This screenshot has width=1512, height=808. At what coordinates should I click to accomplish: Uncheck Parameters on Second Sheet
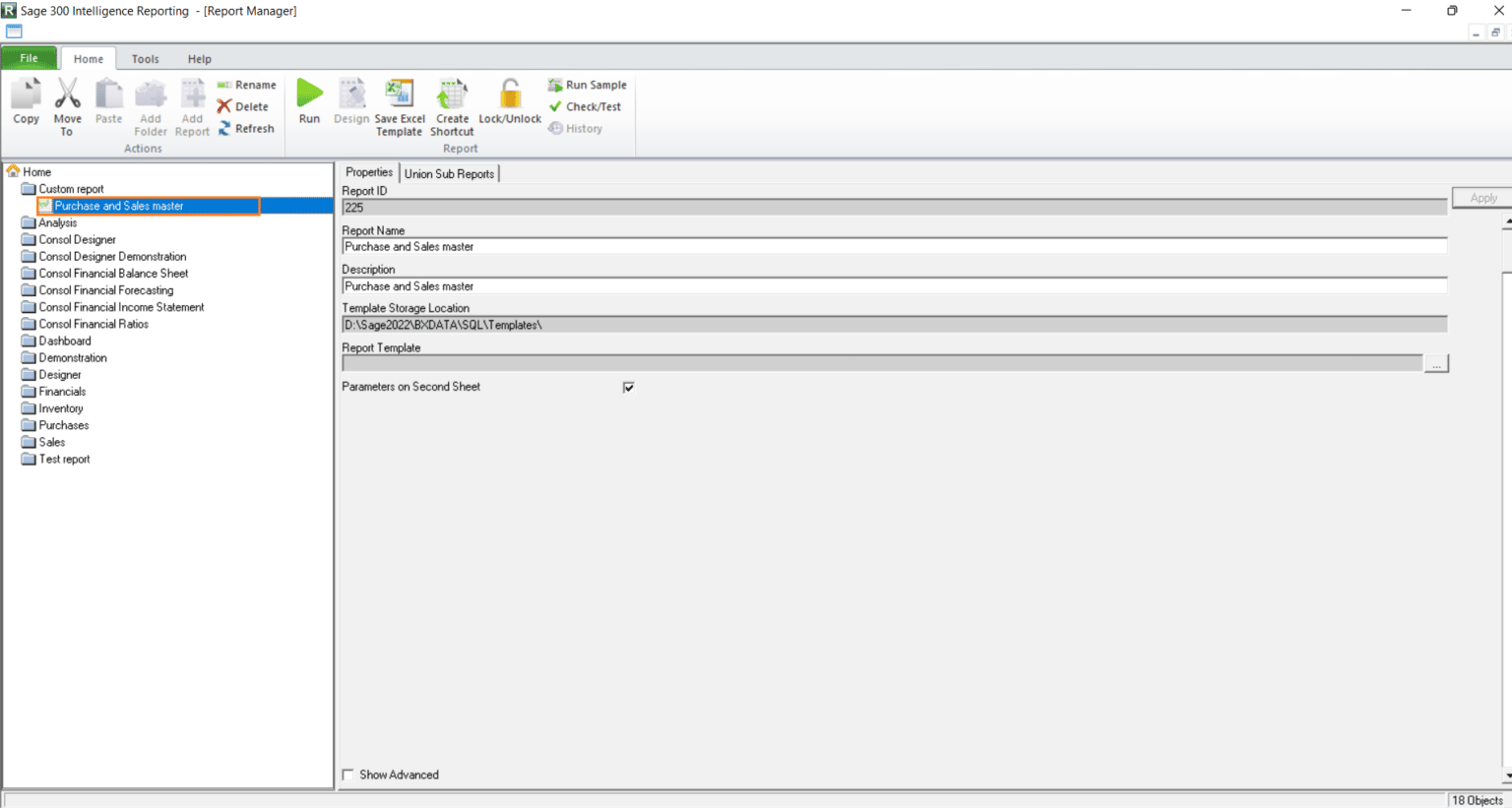pos(628,387)
